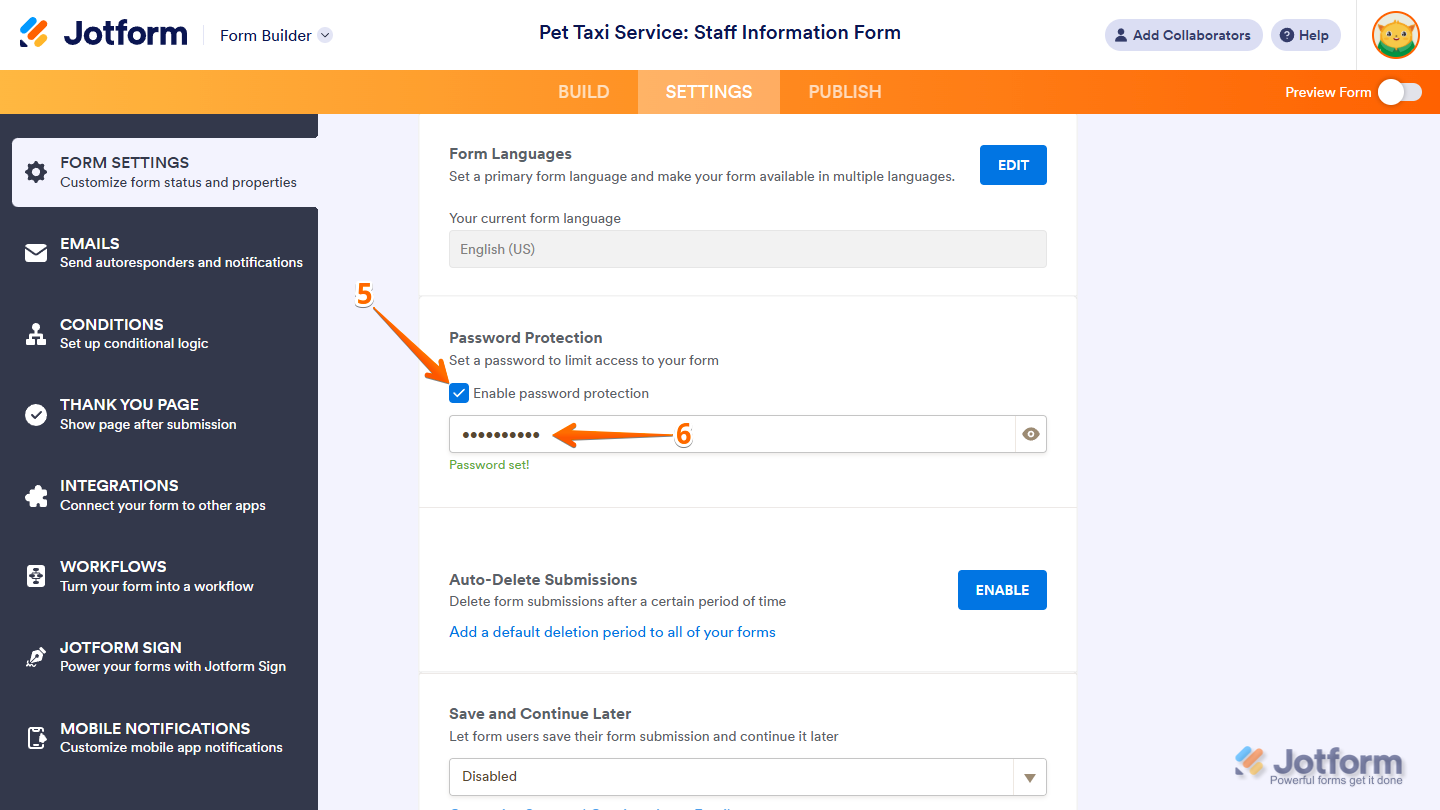
Task: Click the Integrations puzzle piece icon
Action: [x=36, y=495]
